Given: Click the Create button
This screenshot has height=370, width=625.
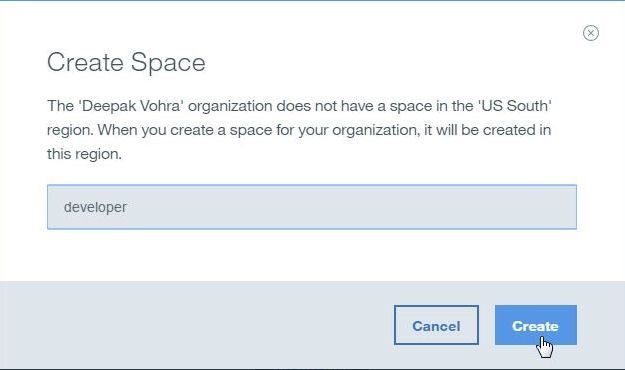Looking at the screenshot, I should click(536, 325).
